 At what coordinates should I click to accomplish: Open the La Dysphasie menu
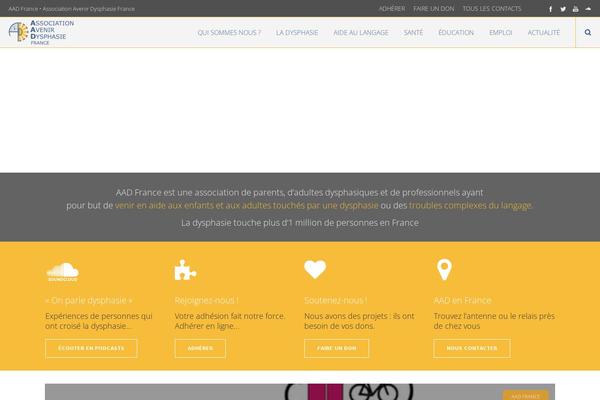297,33
